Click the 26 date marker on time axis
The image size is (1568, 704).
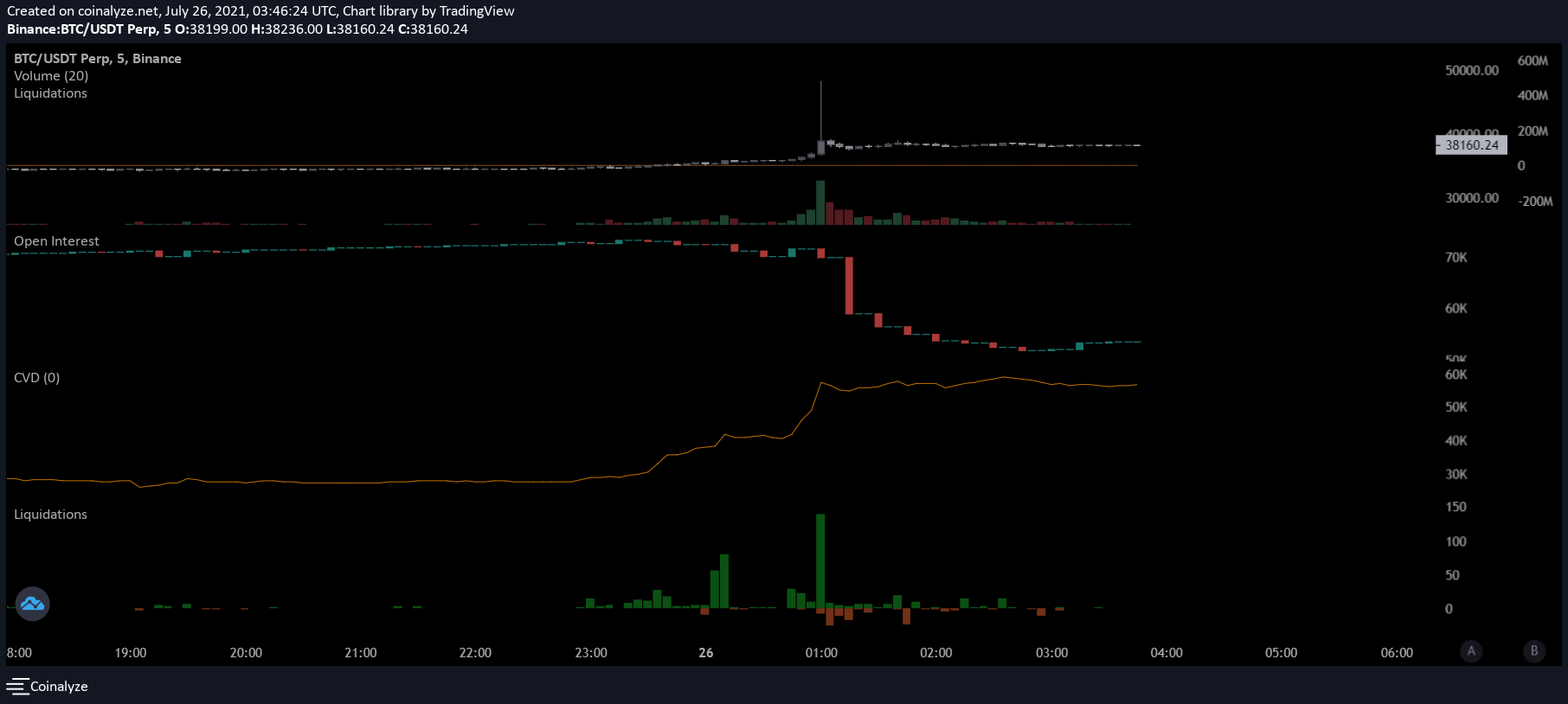coord(706,653)
